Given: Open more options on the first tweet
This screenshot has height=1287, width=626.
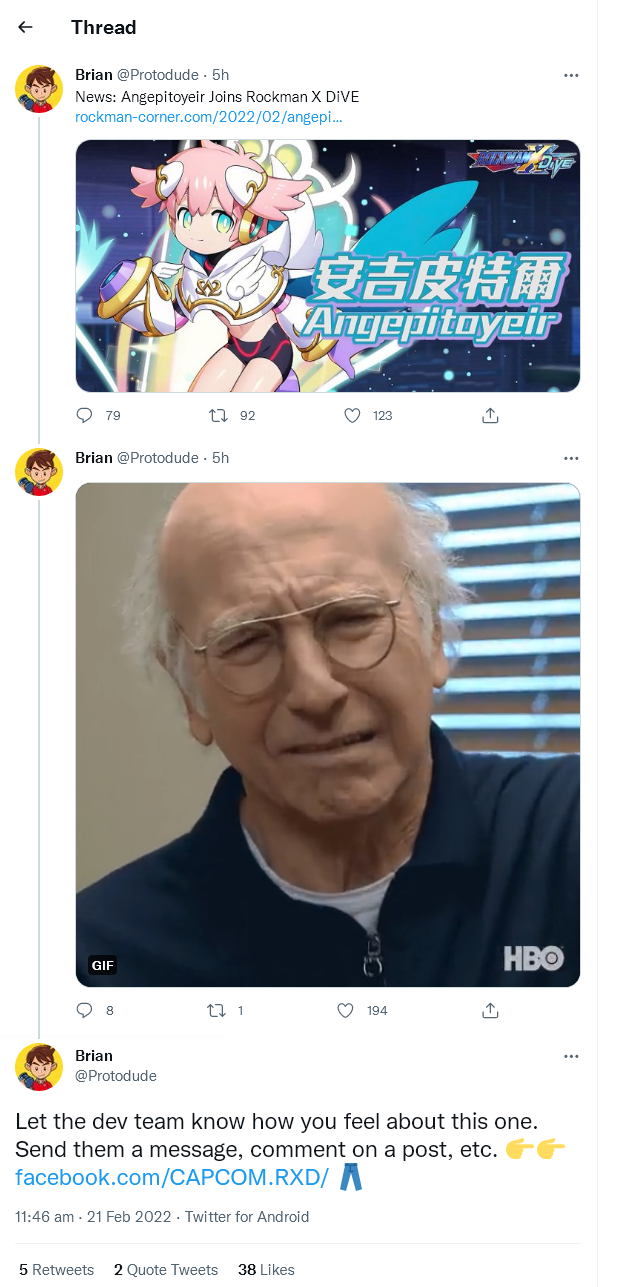Looking at the screenshot, I should coord(571,75).
